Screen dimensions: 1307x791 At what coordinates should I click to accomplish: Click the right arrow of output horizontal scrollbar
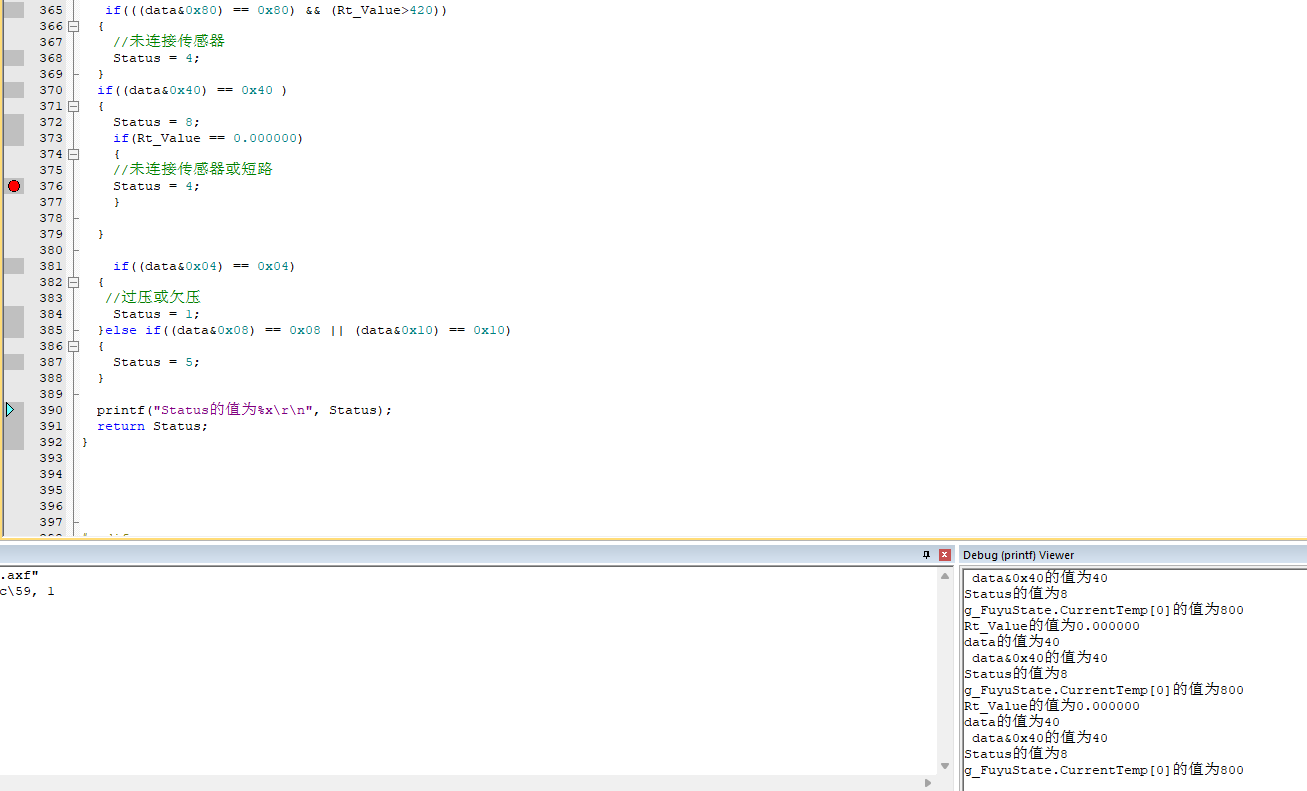[929, 783]
